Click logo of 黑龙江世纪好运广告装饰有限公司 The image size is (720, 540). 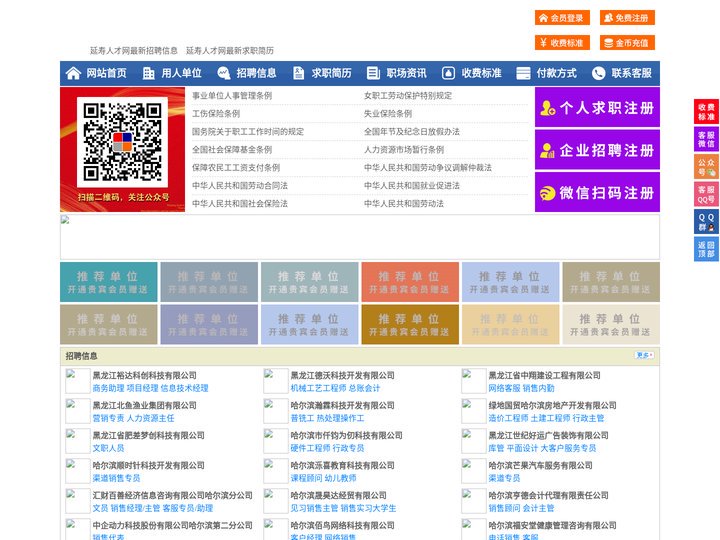click(473, 441)
